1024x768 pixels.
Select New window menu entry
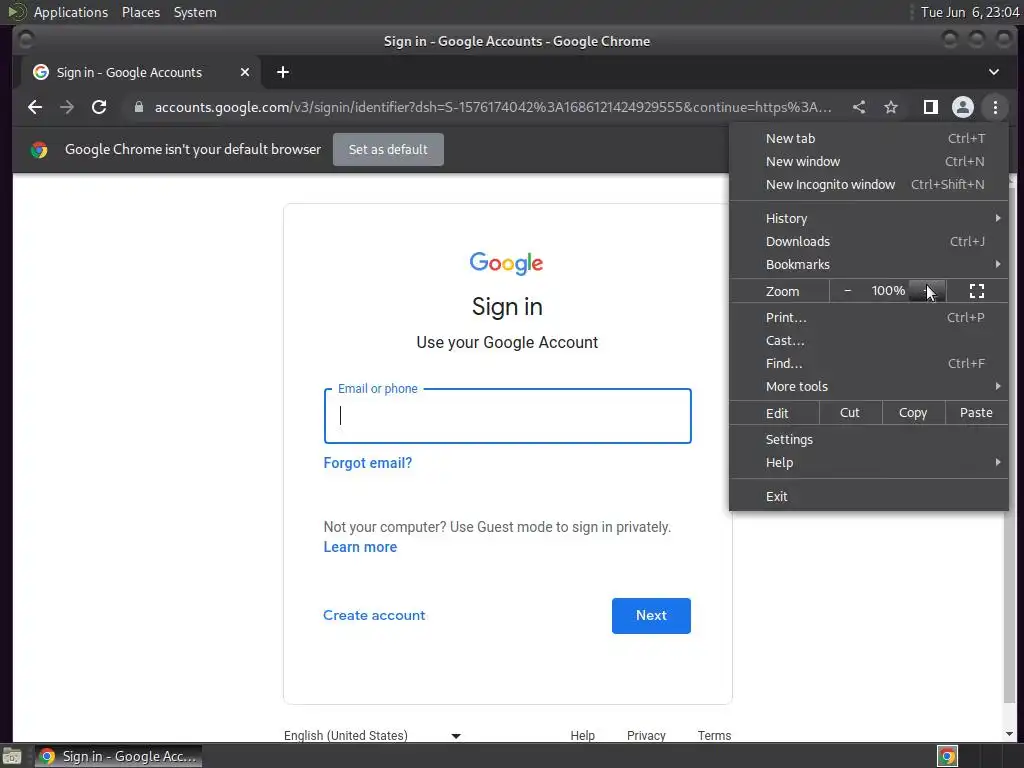869,161
